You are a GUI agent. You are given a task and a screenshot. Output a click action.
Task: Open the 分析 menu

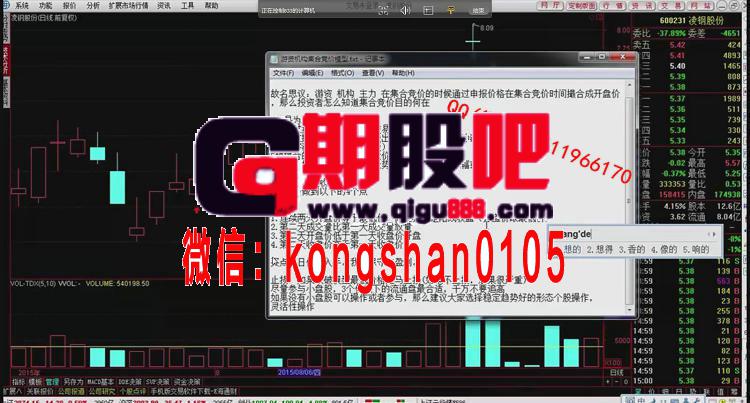(93, 6)
